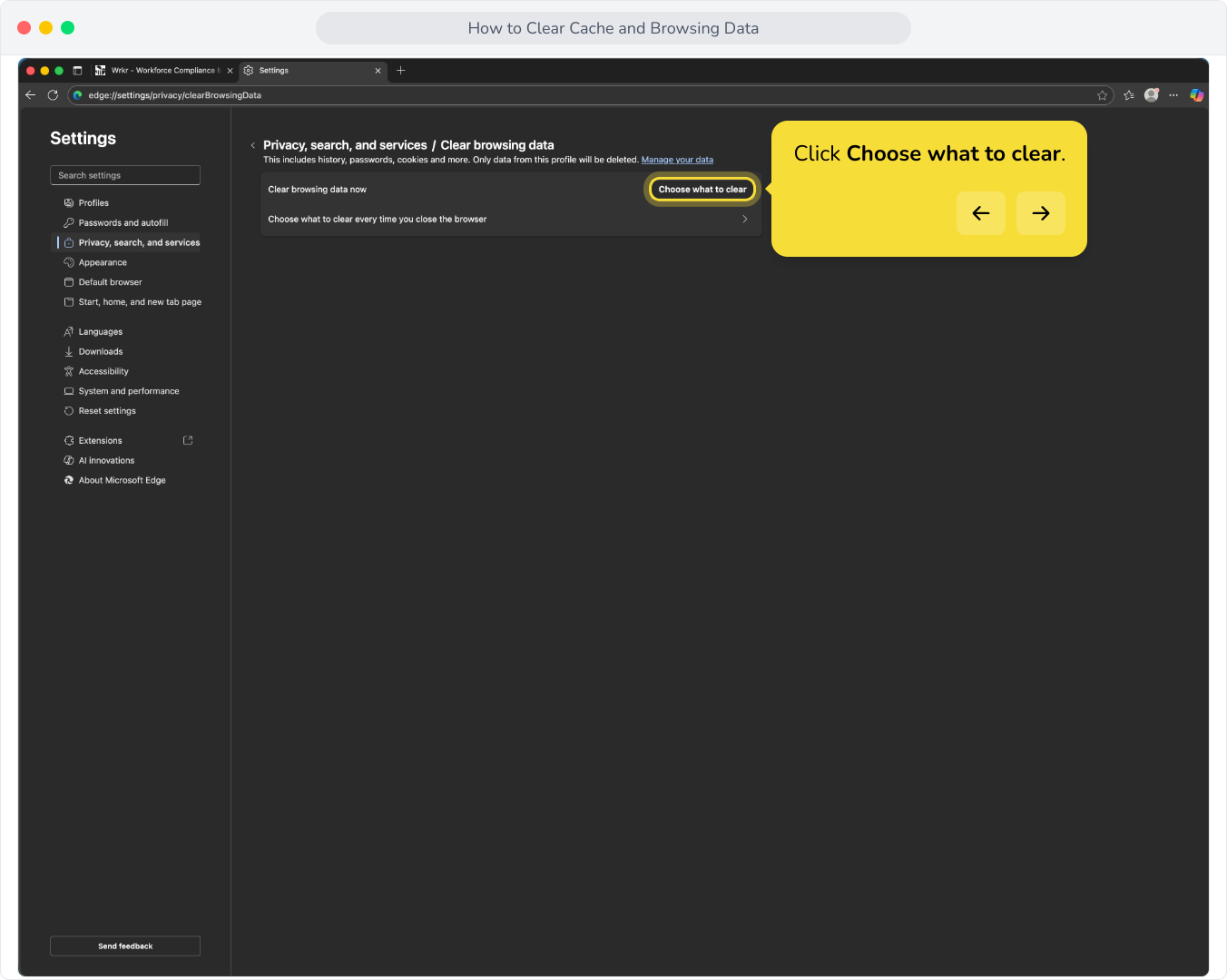
Task: Open the Favorites list icon
Action: (1129, 95)
